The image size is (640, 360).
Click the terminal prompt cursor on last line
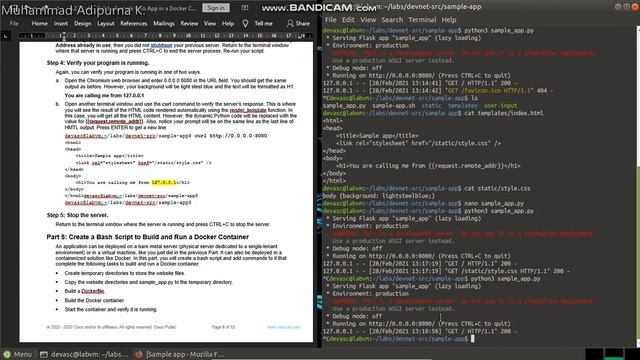[473, 339]
